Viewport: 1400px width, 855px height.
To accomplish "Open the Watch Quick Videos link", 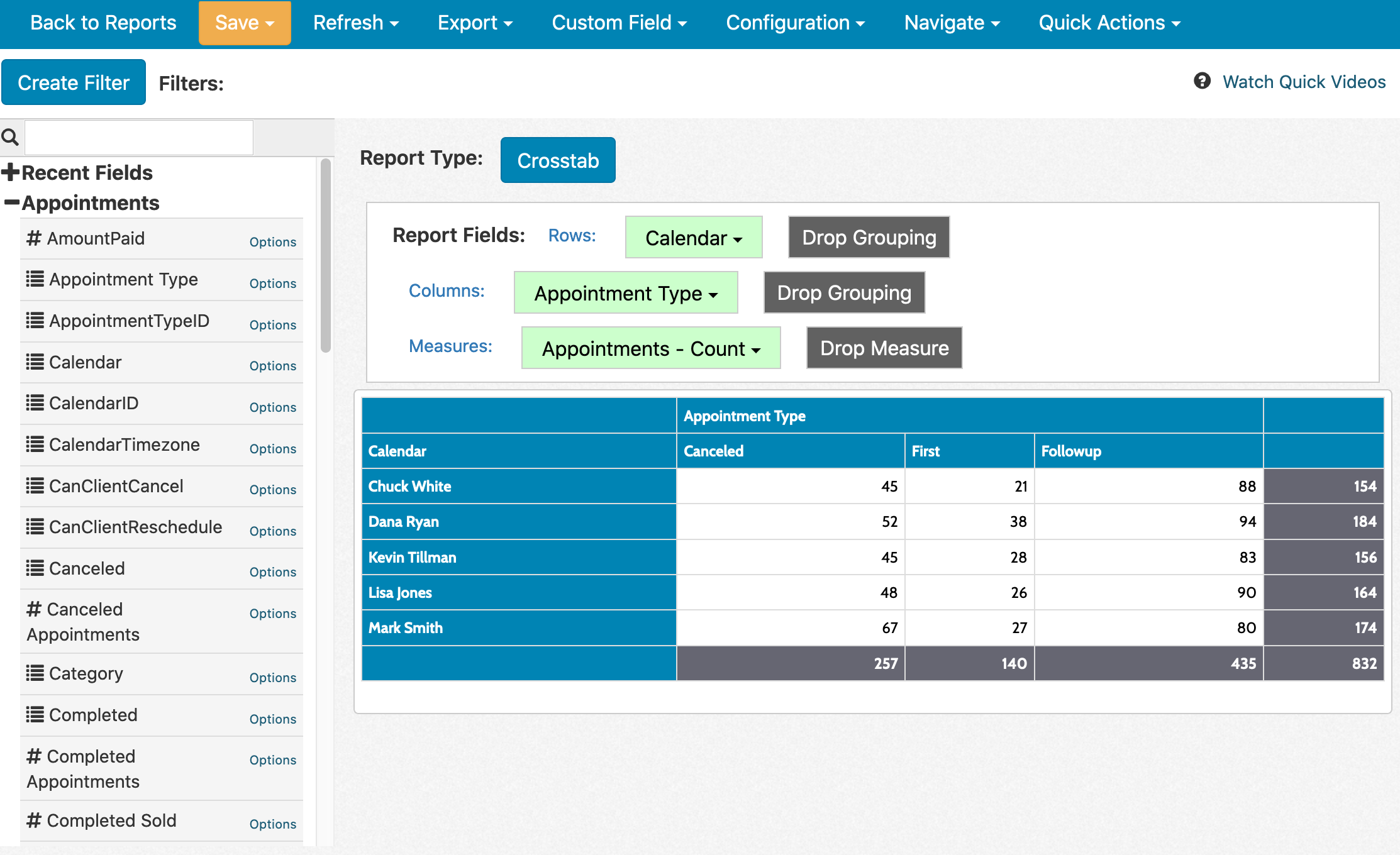I will (x=1303, y=82).
